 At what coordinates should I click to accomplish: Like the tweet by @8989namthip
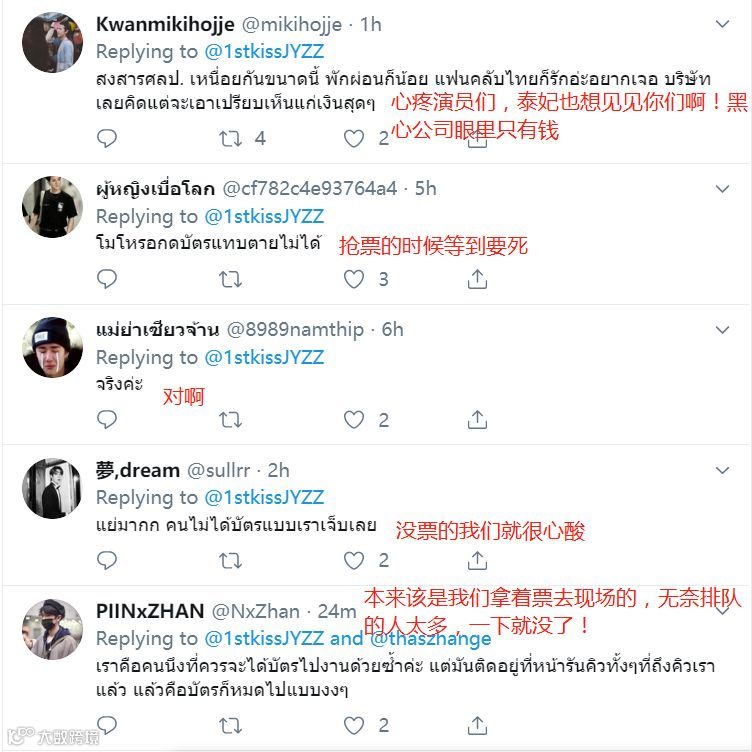click(x=354, y=420)
